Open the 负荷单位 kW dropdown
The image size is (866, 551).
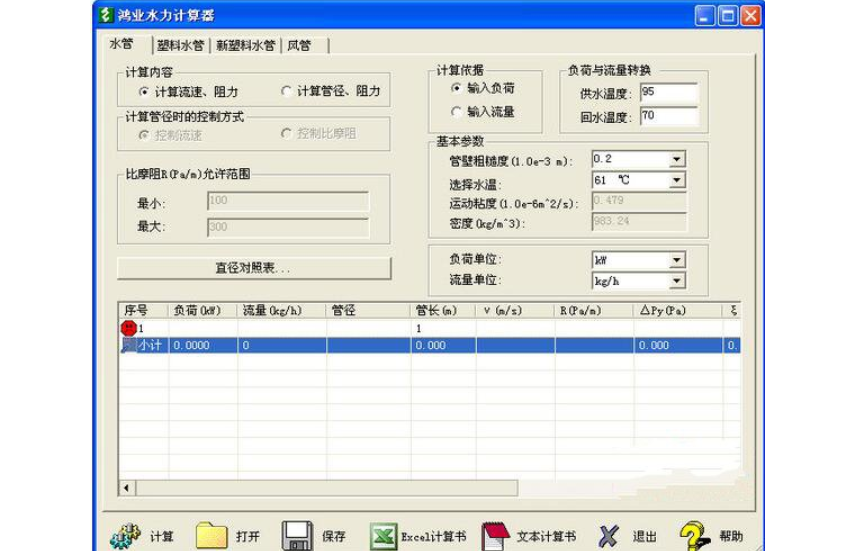click(x=676, y=260)
